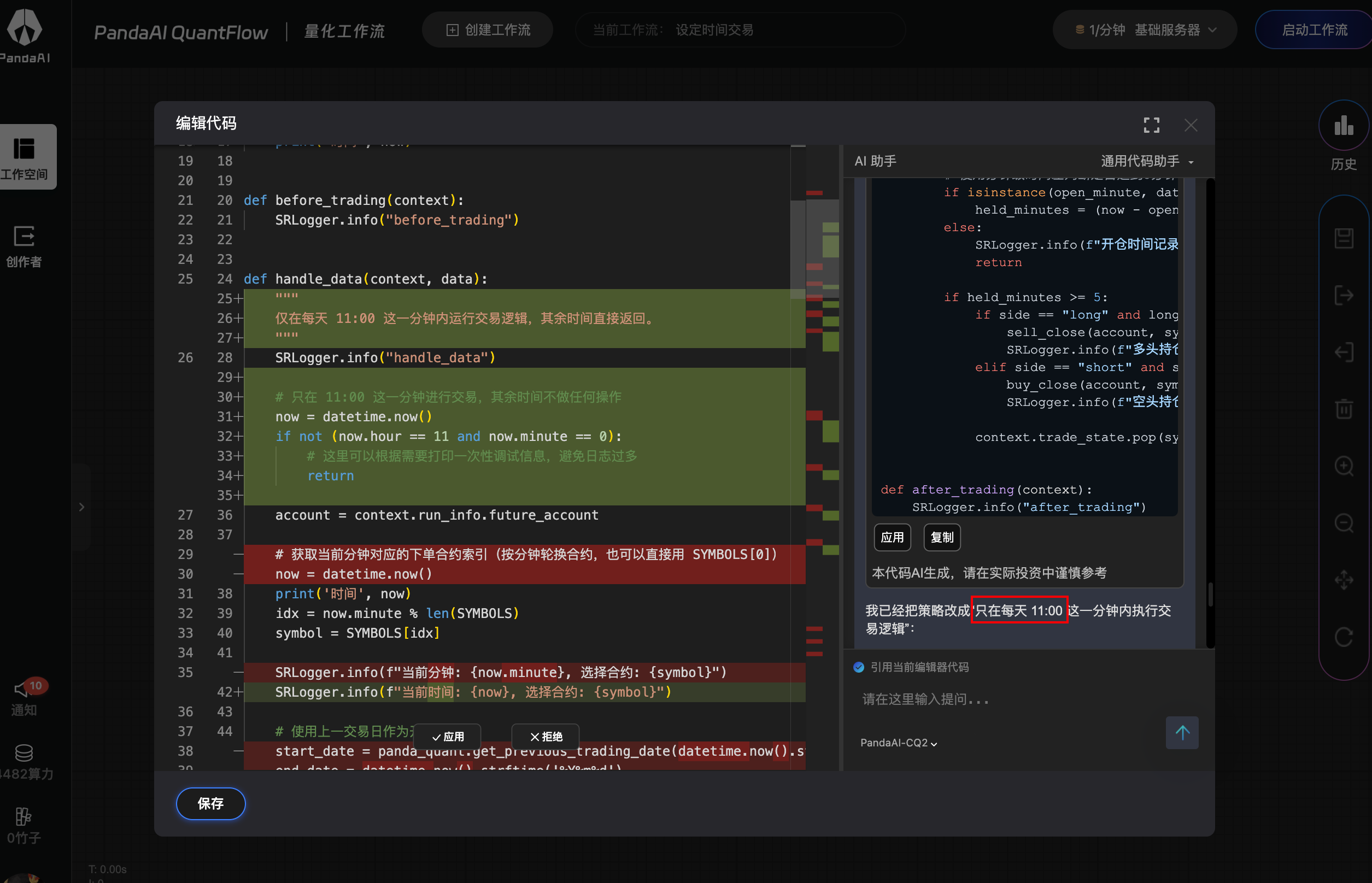Open the 1/分钟 基础服务器 server dropdown

[x=1145, y=30]
